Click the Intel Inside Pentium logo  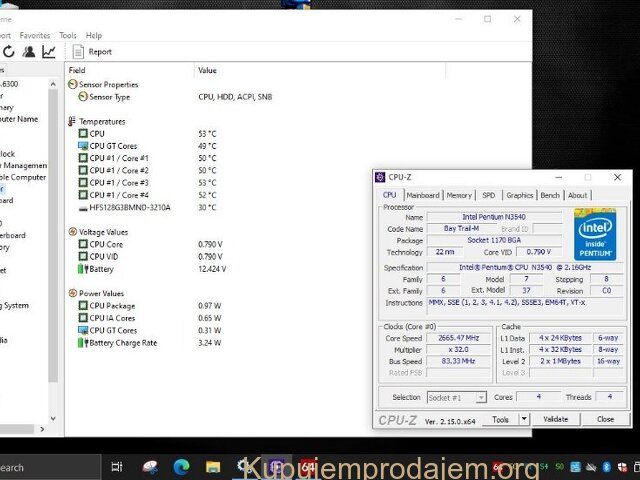click(594, 239)
